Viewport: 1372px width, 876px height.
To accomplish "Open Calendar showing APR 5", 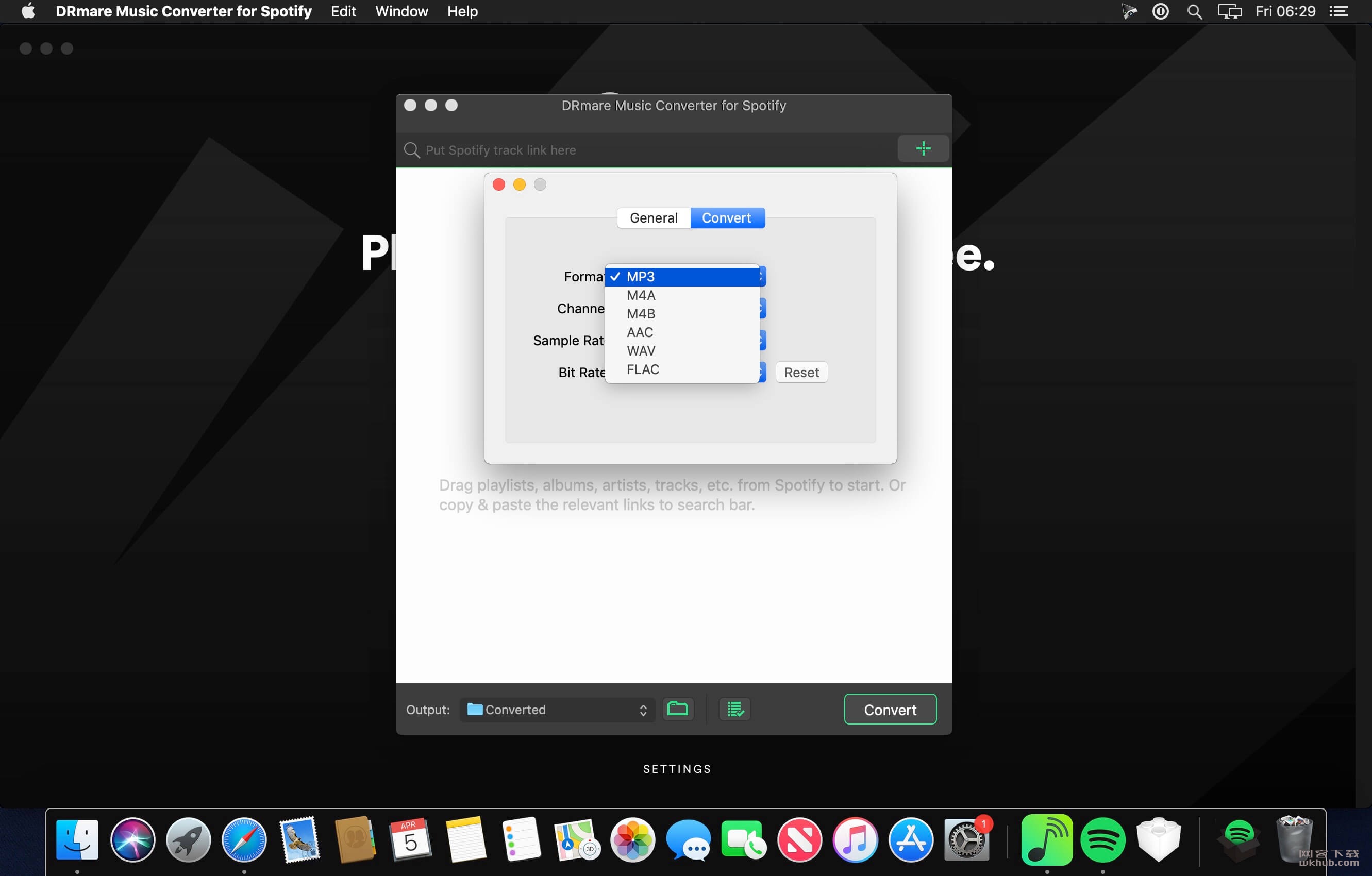I will tap(410, 839).
